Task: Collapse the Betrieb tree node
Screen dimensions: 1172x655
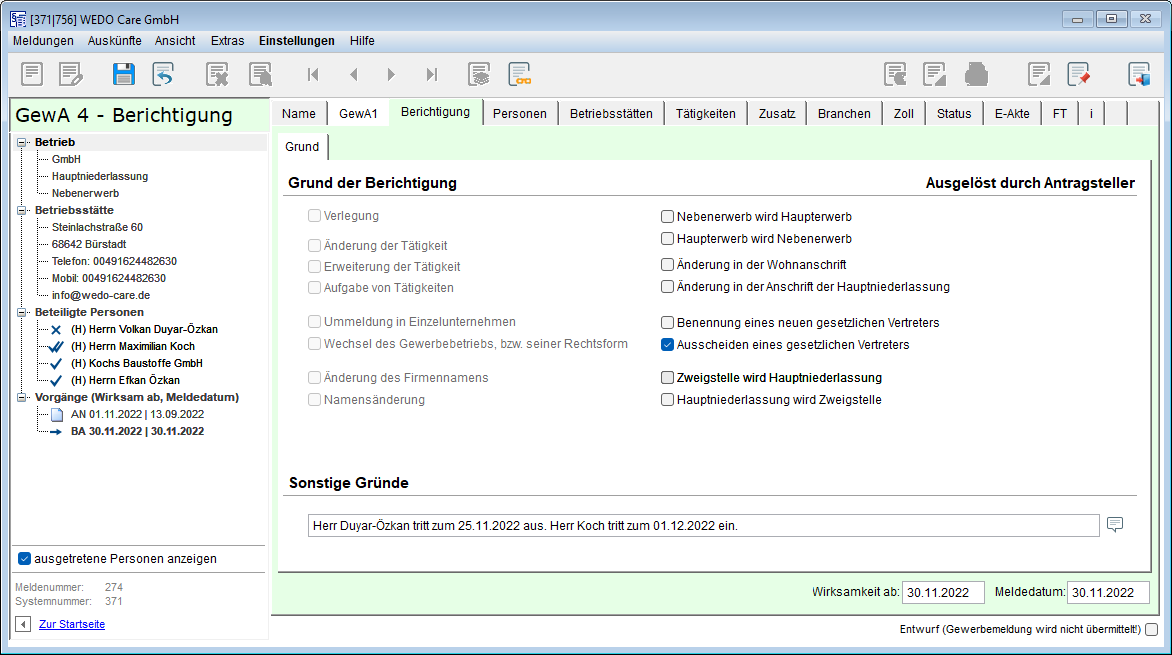Action: click(x=22, y=142)
